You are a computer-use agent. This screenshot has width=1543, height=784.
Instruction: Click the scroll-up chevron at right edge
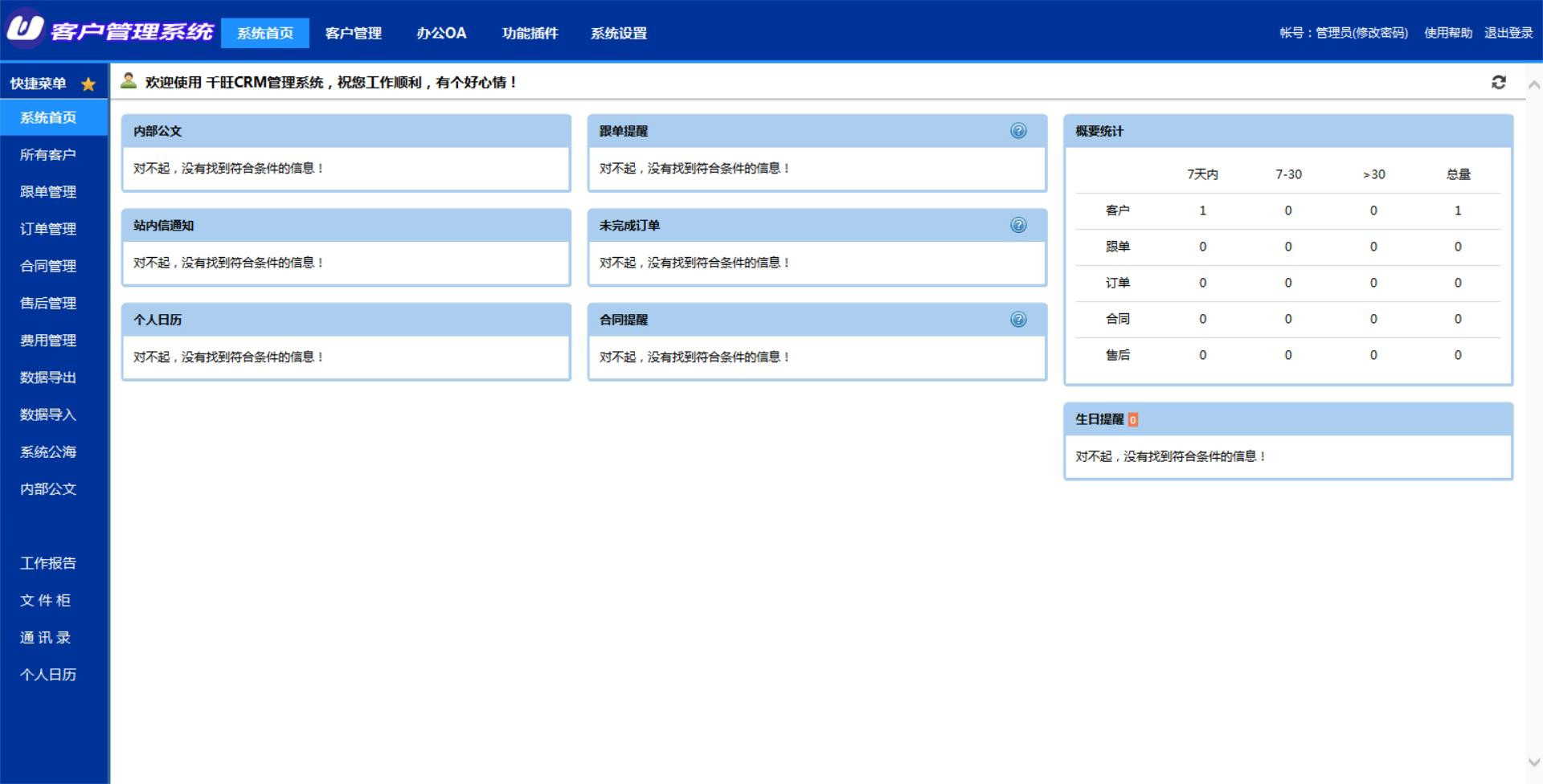tap(1532, 82)
